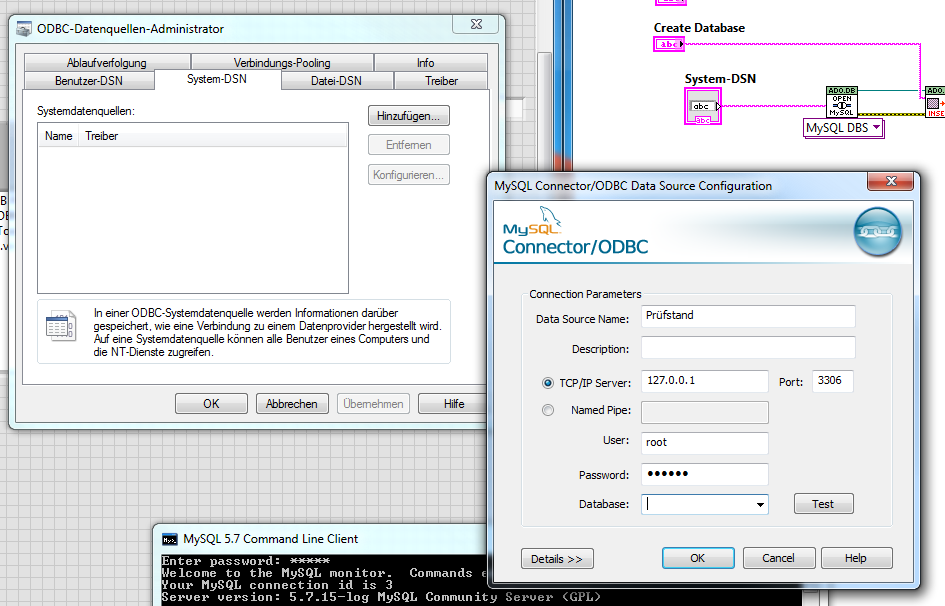Screen dimensions: 945x606
Task: Click the Port field showing 3306
Action: point(832,381)
